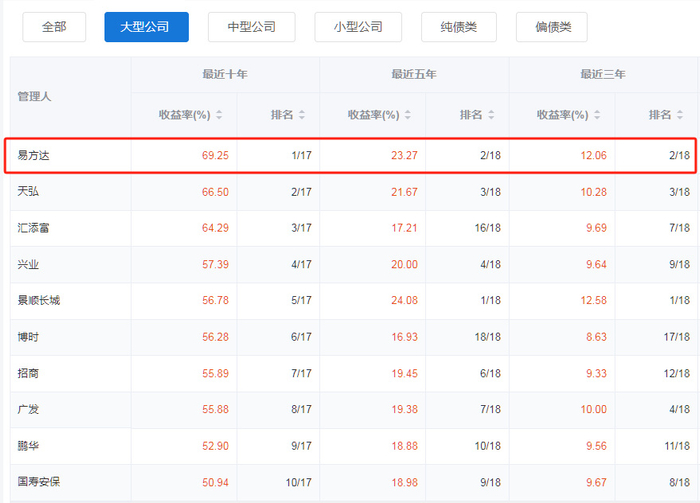The image size is (700, 503).
Task: Select manager 国寿安保 in the table
Action: point(38,482)
